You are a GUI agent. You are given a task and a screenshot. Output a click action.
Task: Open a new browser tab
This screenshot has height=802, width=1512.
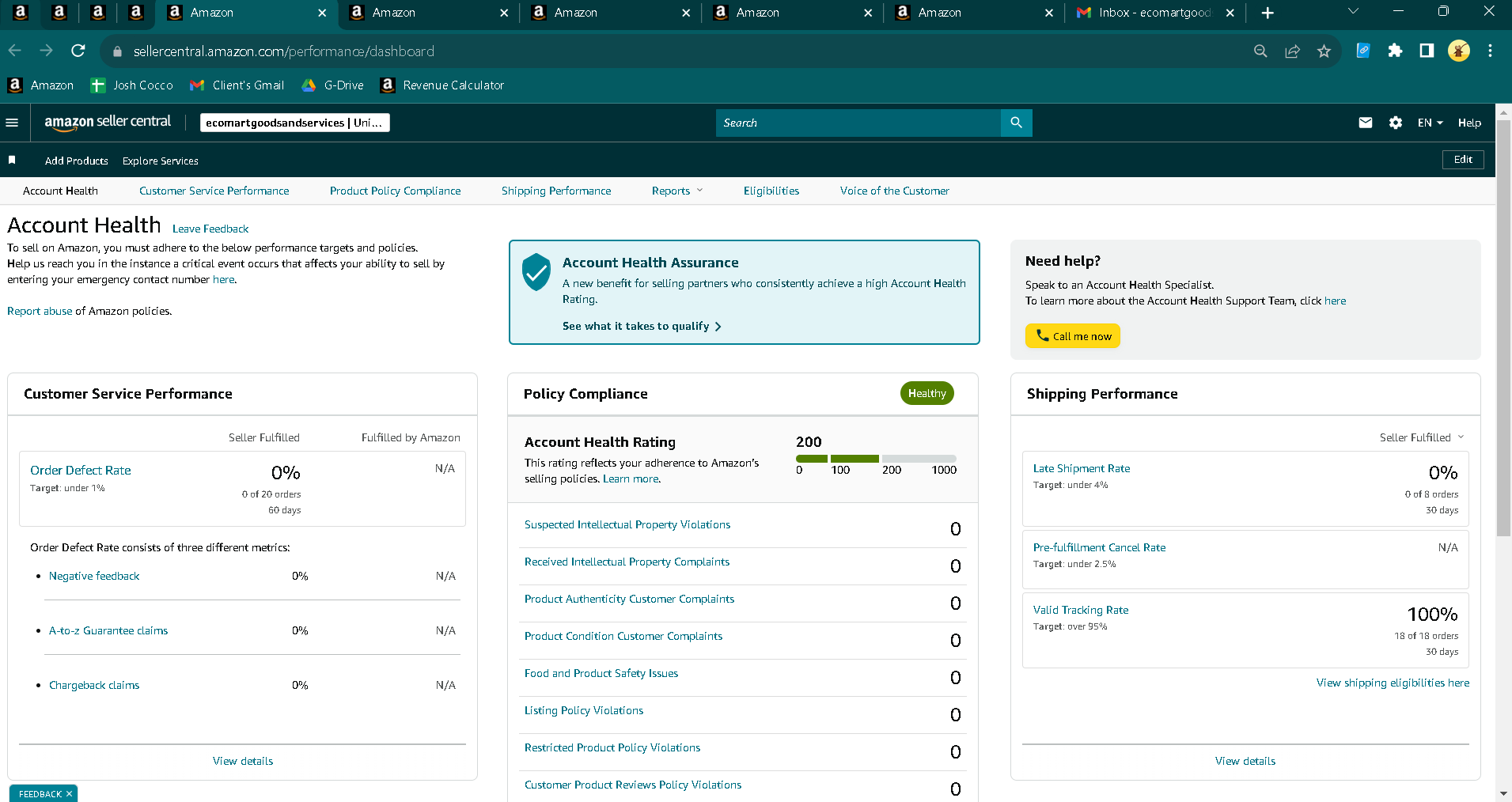(x=1268, y=13)
